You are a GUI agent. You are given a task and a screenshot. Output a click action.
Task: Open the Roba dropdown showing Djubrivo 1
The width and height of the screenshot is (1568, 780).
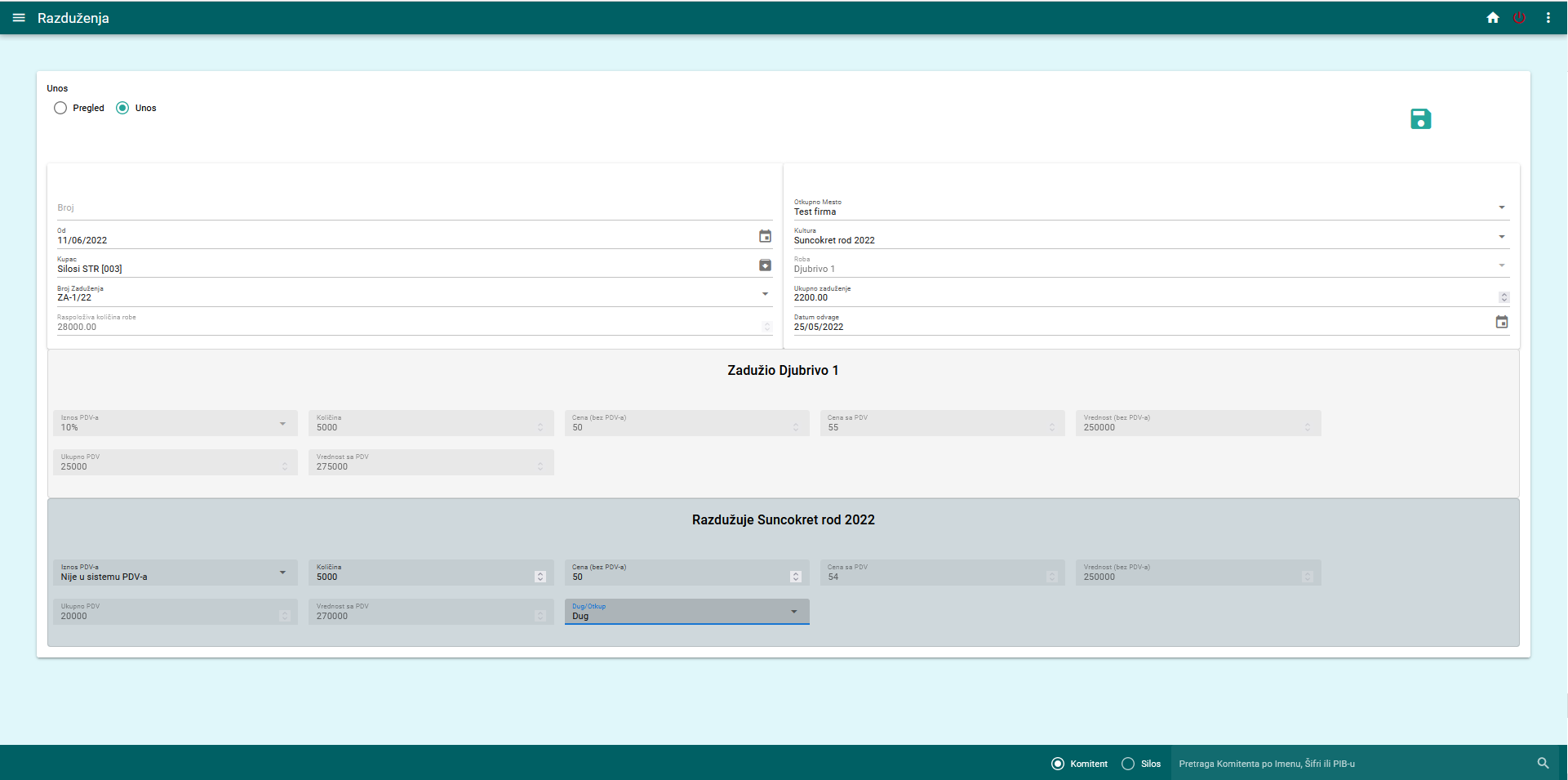pyautogui.click(x=1501, y=264)
